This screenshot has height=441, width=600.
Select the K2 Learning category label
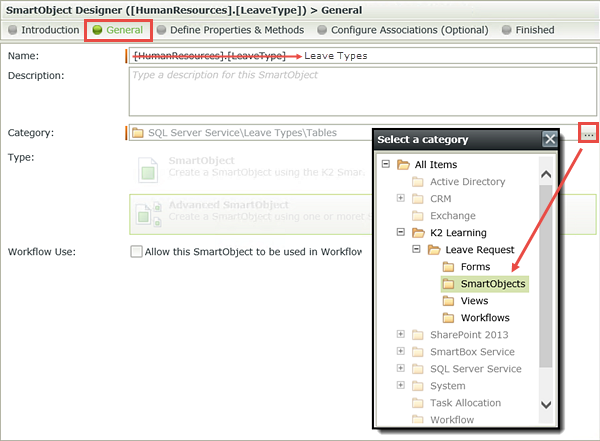point(458,233)
